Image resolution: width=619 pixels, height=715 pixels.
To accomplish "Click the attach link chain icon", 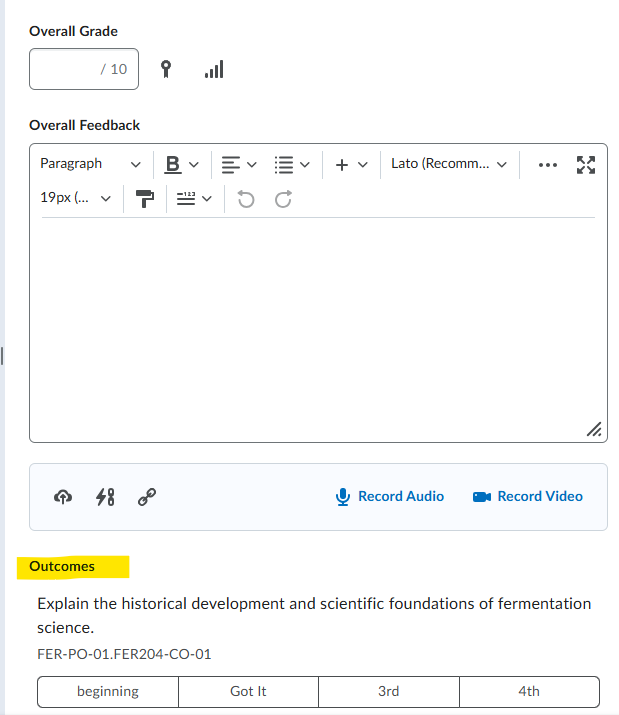I will pos(147,497).
